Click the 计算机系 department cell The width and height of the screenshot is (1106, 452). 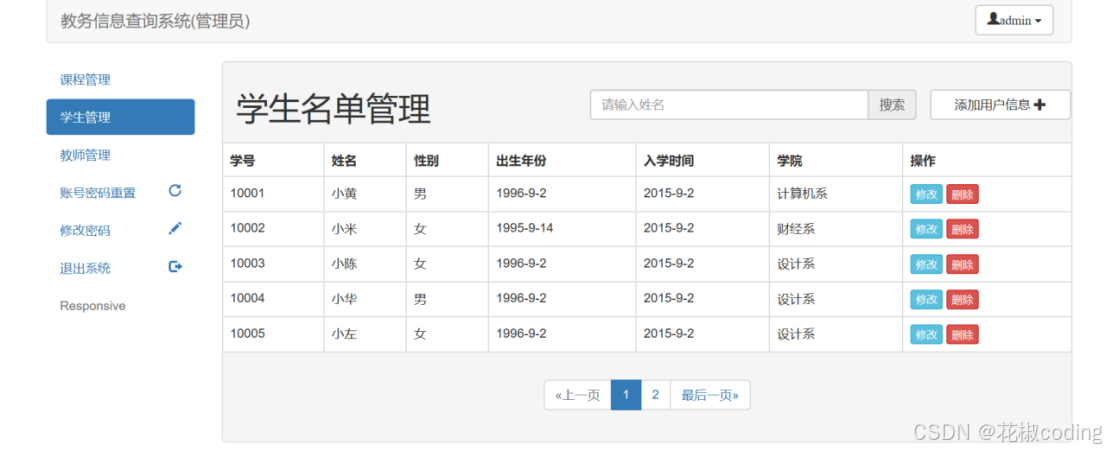(802, 193)
